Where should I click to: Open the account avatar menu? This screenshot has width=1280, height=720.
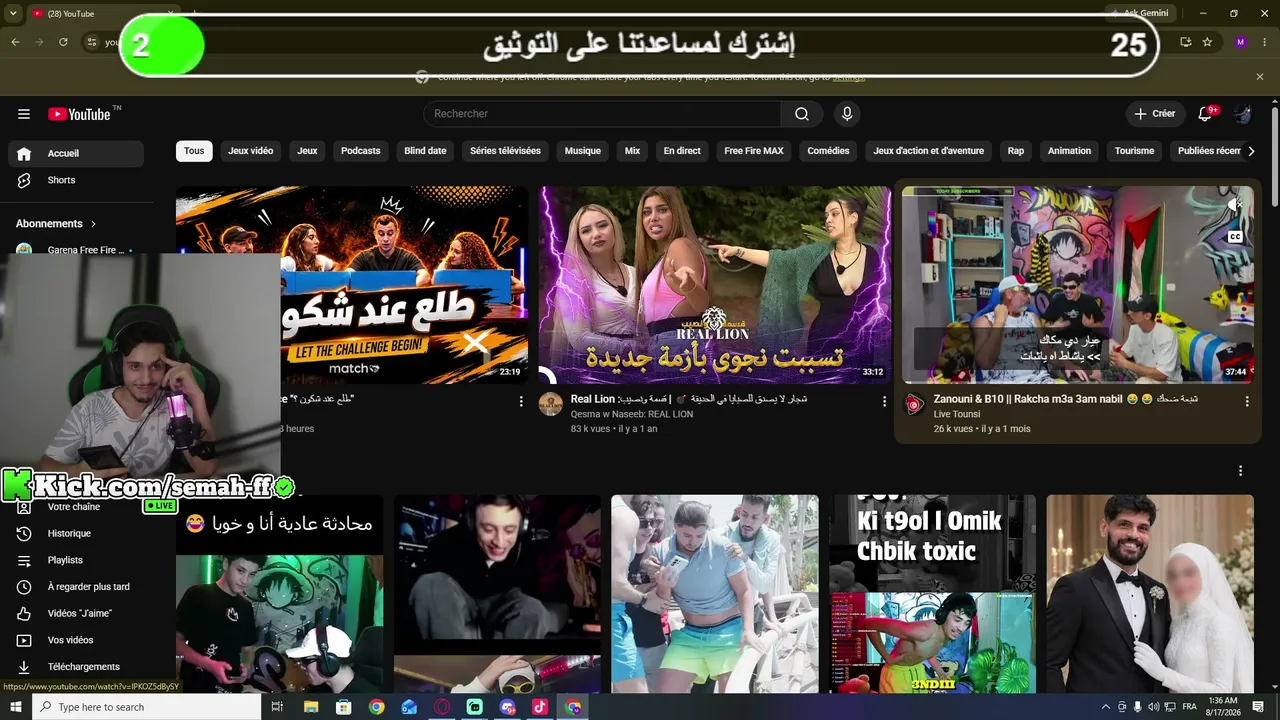click(x=1243, y=114)
